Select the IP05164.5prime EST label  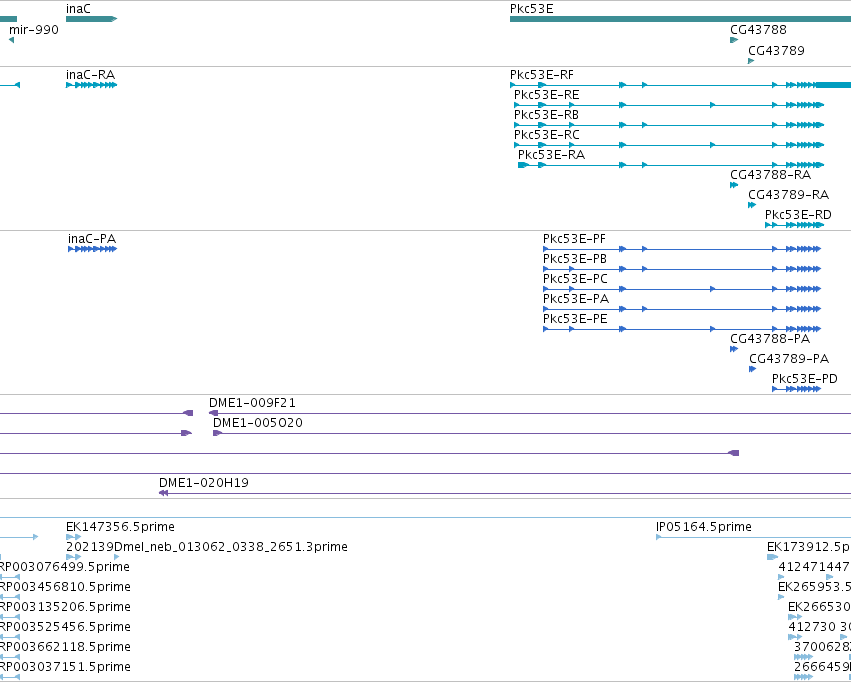click(703, 527)
